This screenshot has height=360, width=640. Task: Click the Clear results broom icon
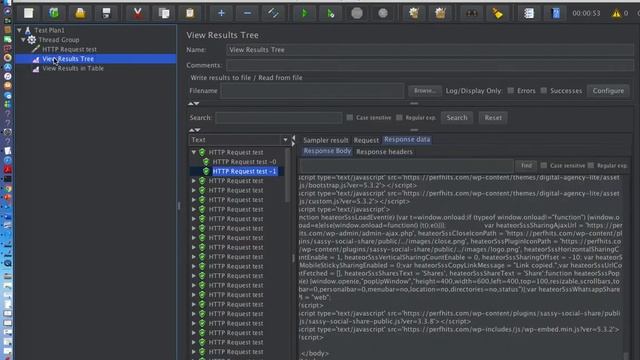[x=414, y=13]
